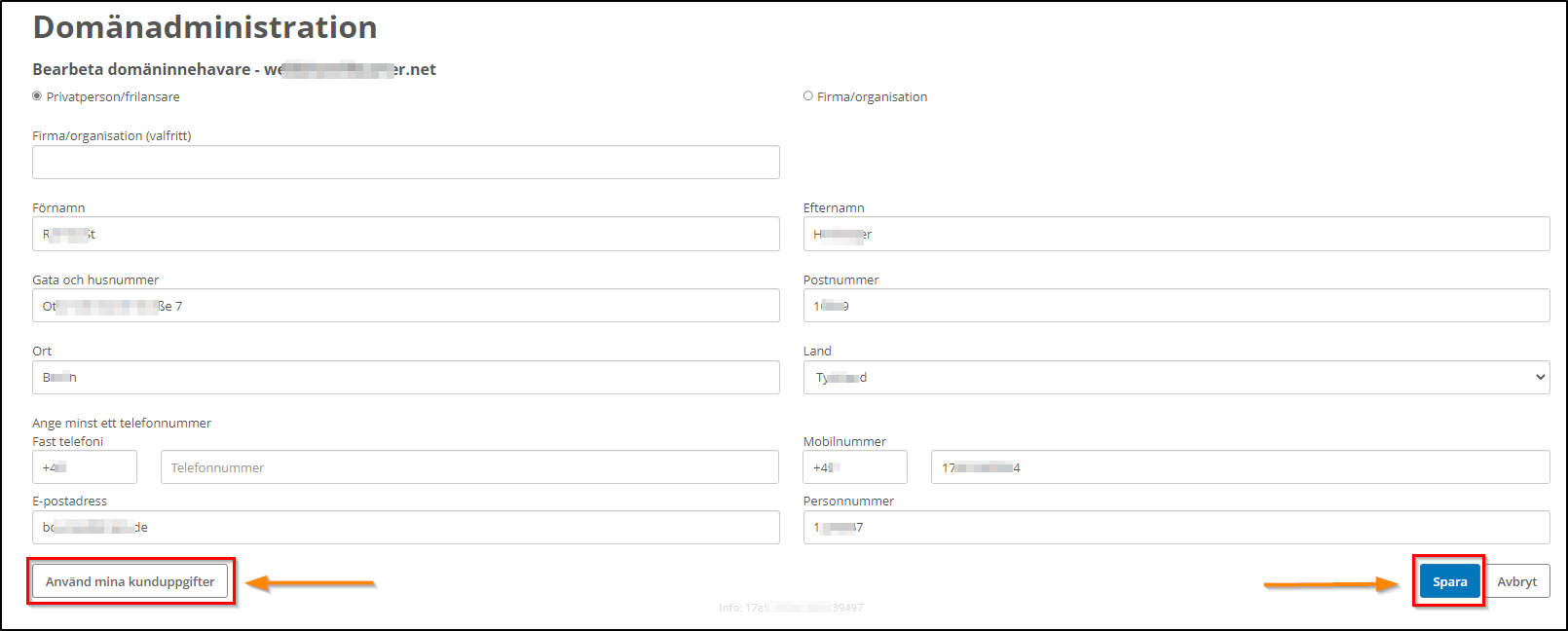
Task: Click the Efternamn input field
Action: 1176,235
